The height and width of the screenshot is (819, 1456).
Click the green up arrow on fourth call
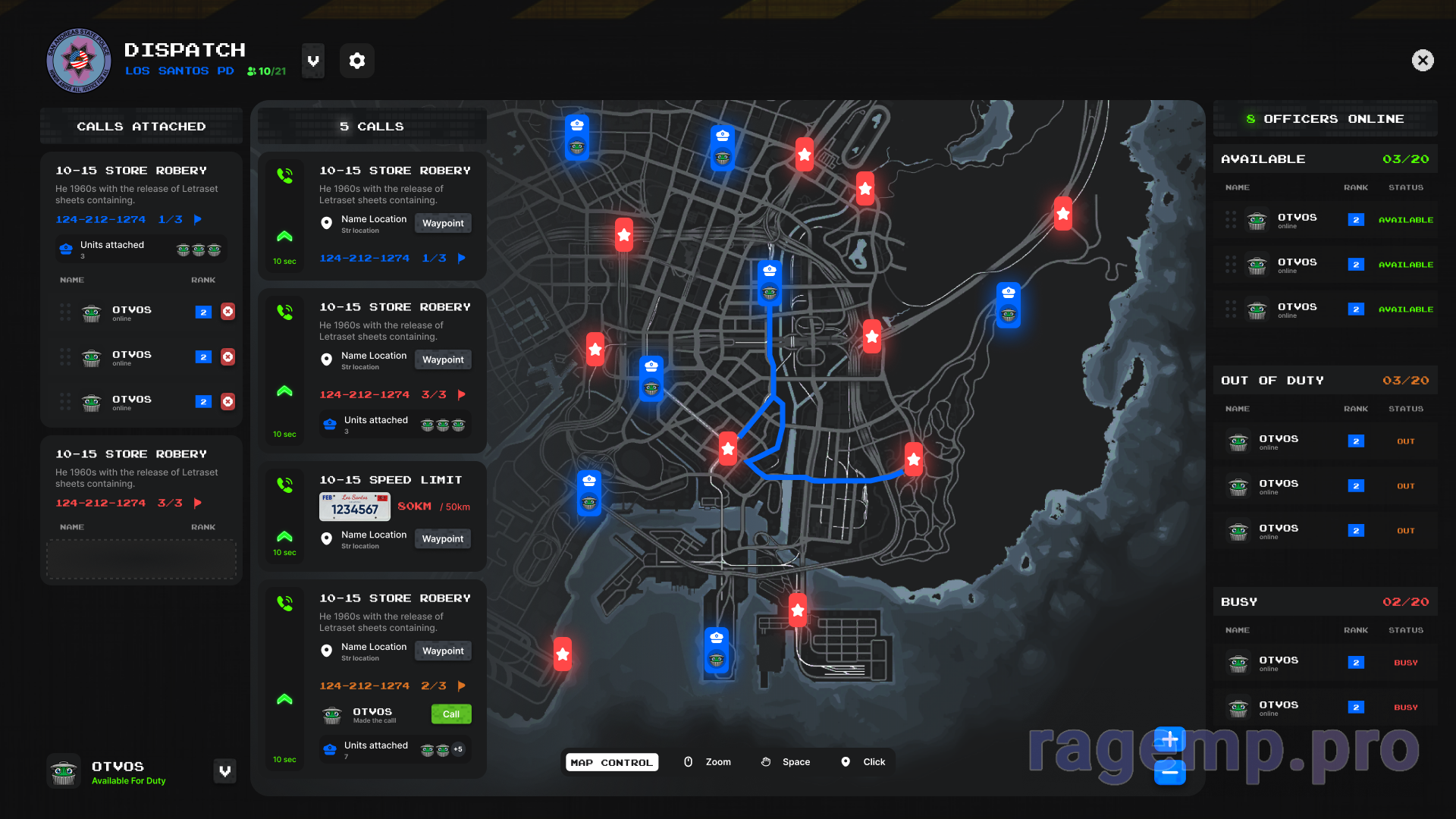[285, 698]
